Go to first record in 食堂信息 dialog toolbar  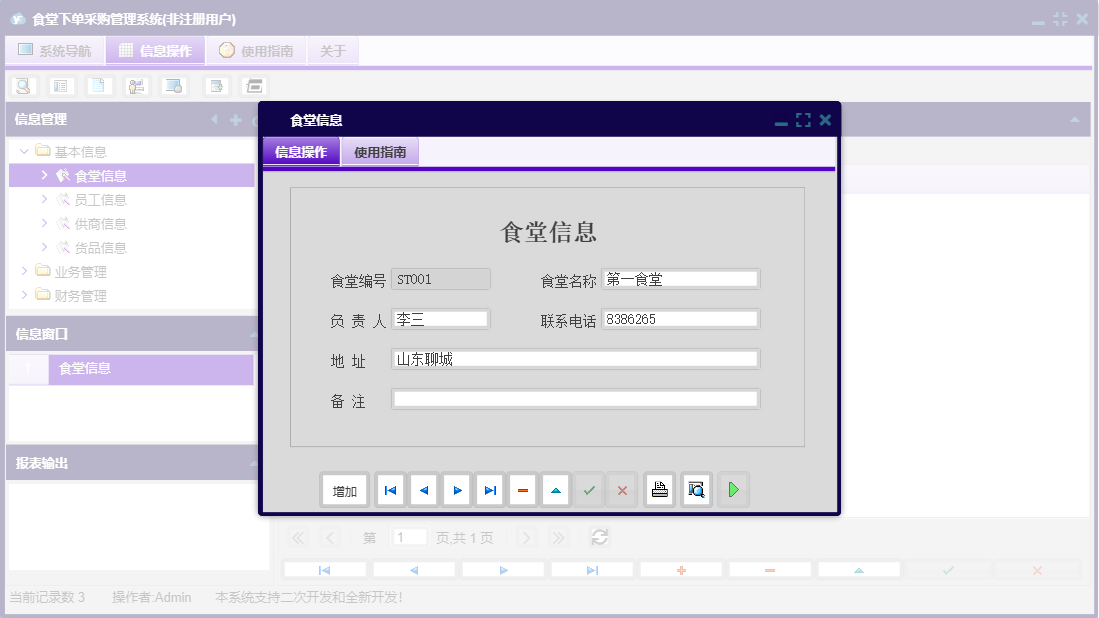click(x=390, y=490)
